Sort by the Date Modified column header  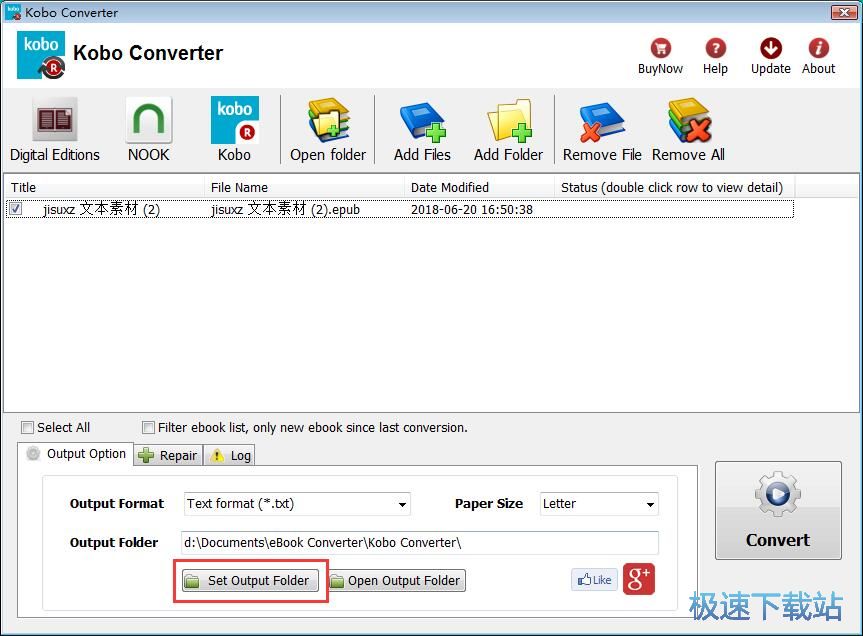tap(479, 187)
